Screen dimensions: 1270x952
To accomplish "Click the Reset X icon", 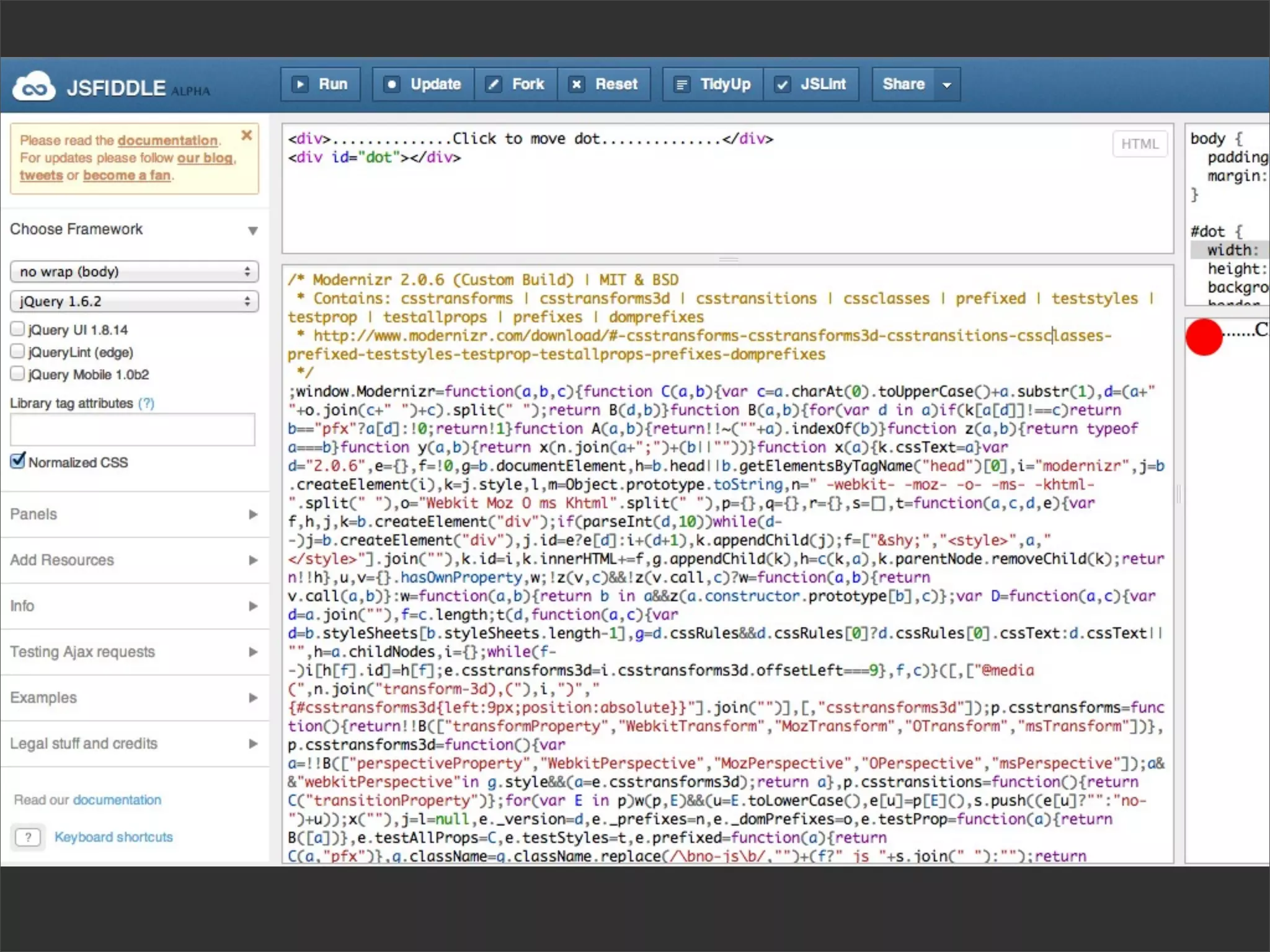I will [577, 84].
